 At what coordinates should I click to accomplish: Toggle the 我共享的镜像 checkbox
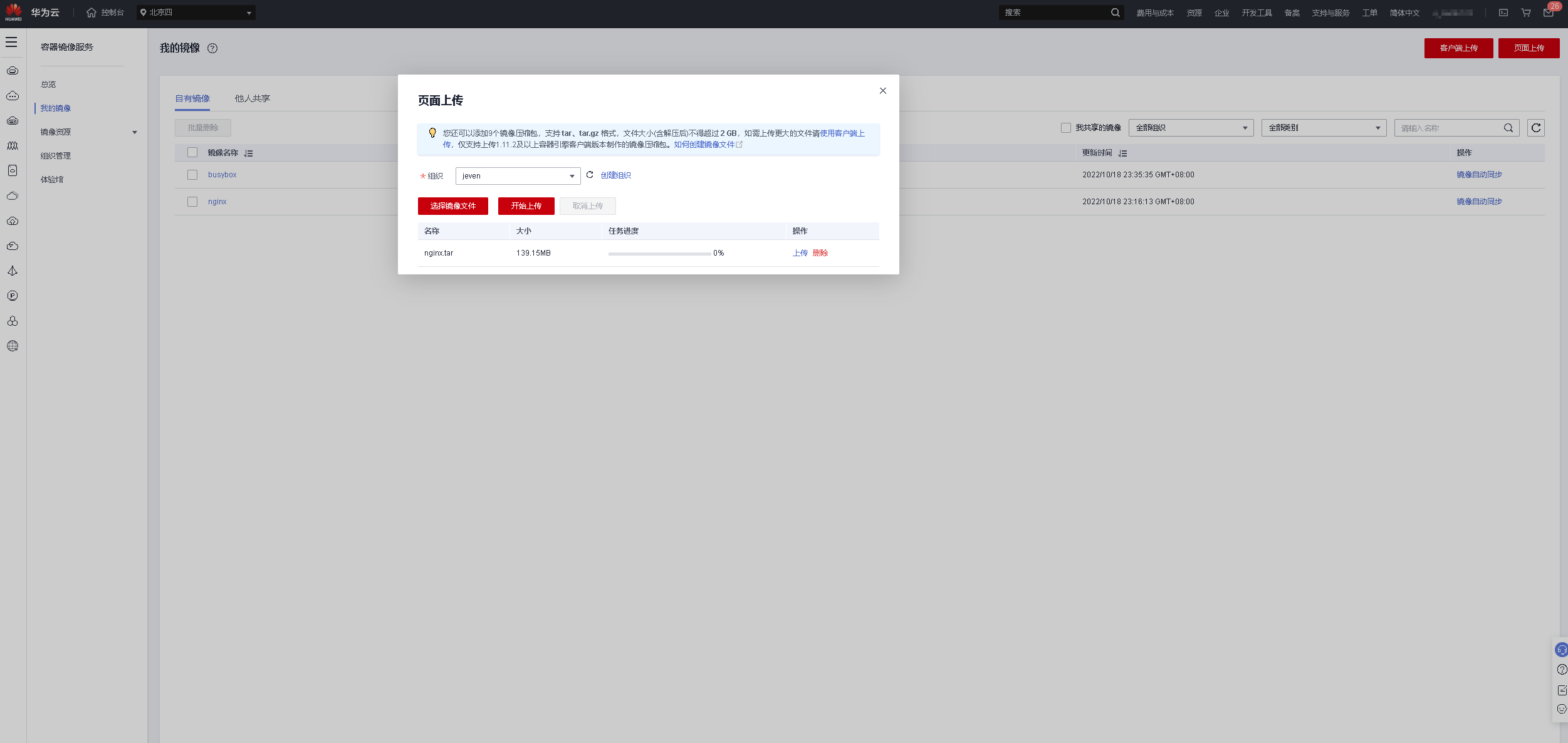click(1065, 128)
